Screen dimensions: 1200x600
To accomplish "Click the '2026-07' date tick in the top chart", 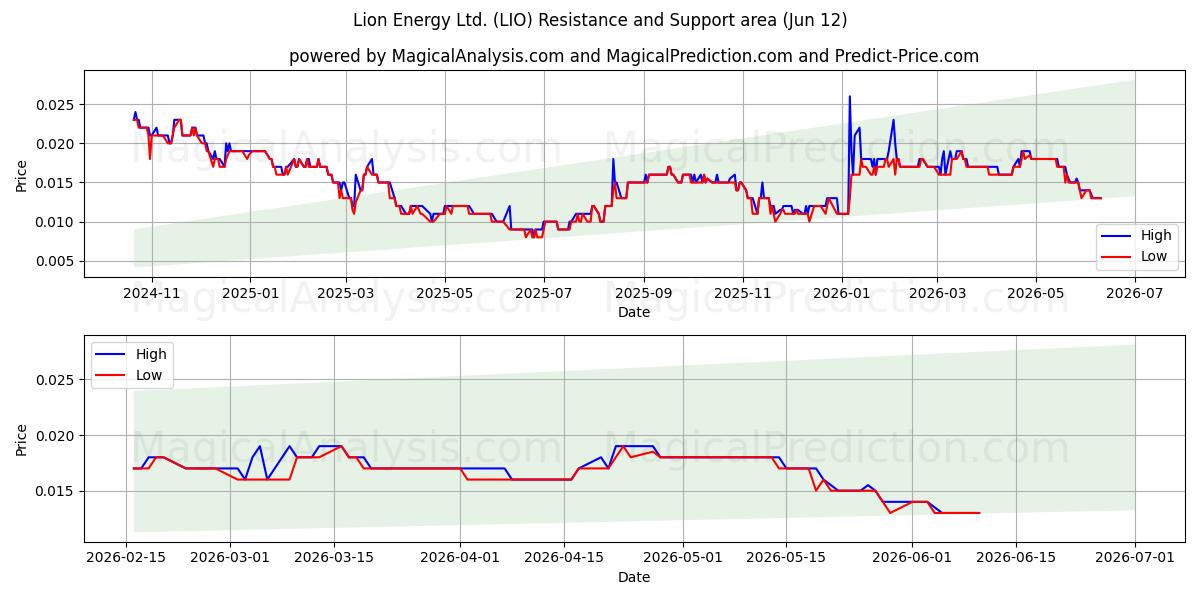I will coord(1134,293).
